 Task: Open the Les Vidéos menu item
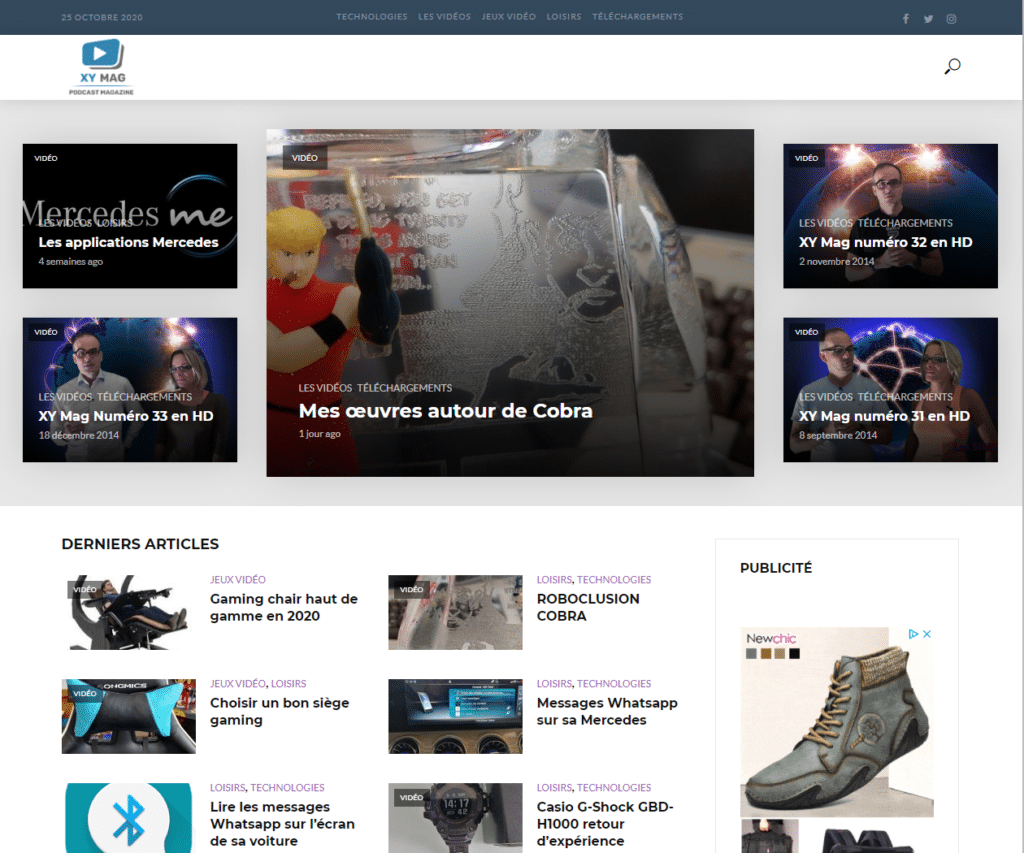[444, 17]
